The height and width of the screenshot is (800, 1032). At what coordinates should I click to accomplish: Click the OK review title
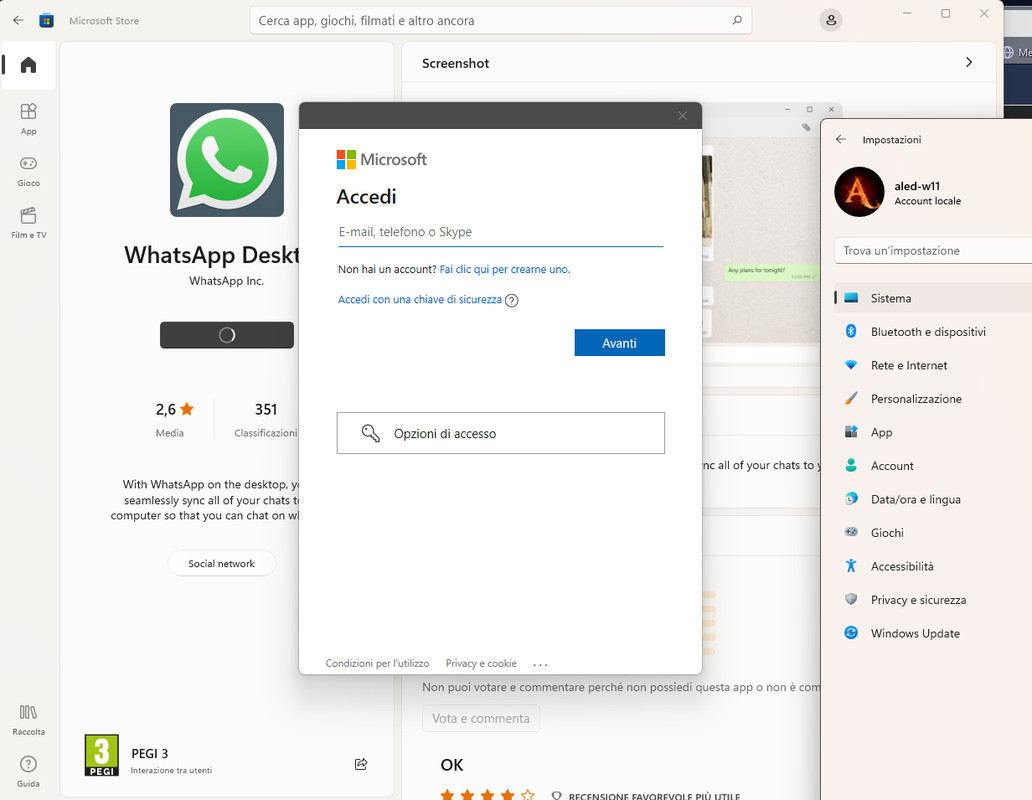452,764
